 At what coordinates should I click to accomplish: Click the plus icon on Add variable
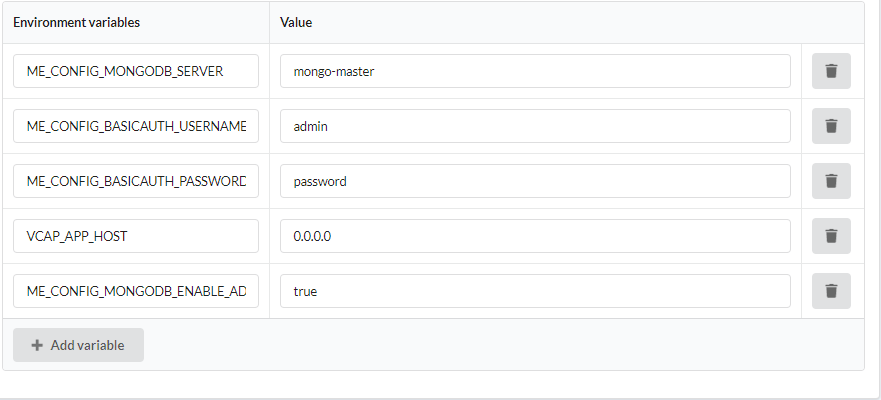point(37,345)
